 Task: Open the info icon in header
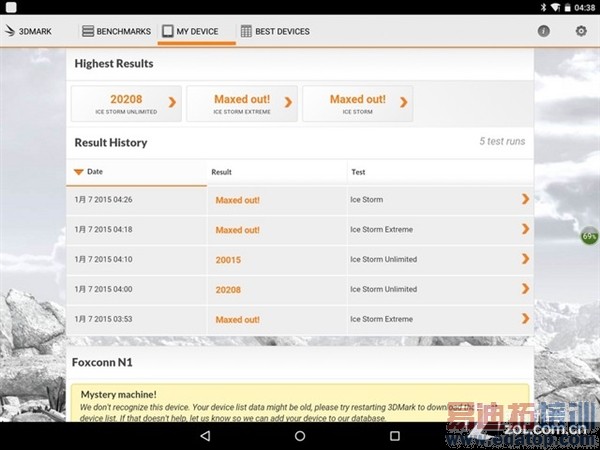(x=543, y=31)
